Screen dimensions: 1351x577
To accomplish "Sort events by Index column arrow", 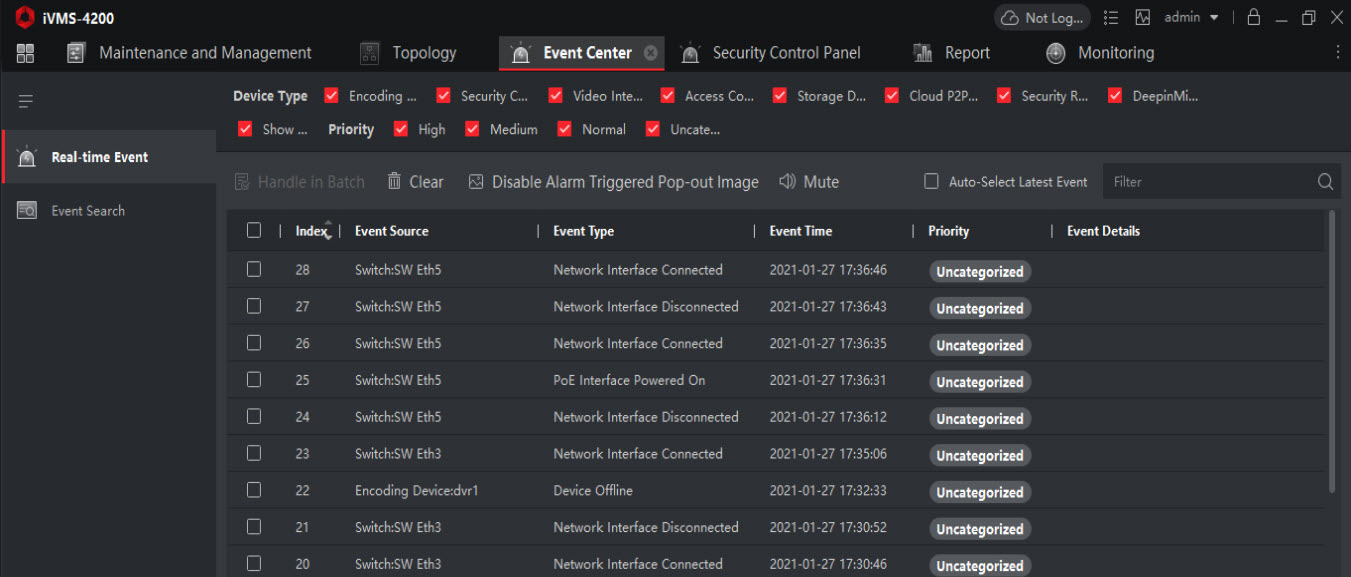I will coord(328,230).
